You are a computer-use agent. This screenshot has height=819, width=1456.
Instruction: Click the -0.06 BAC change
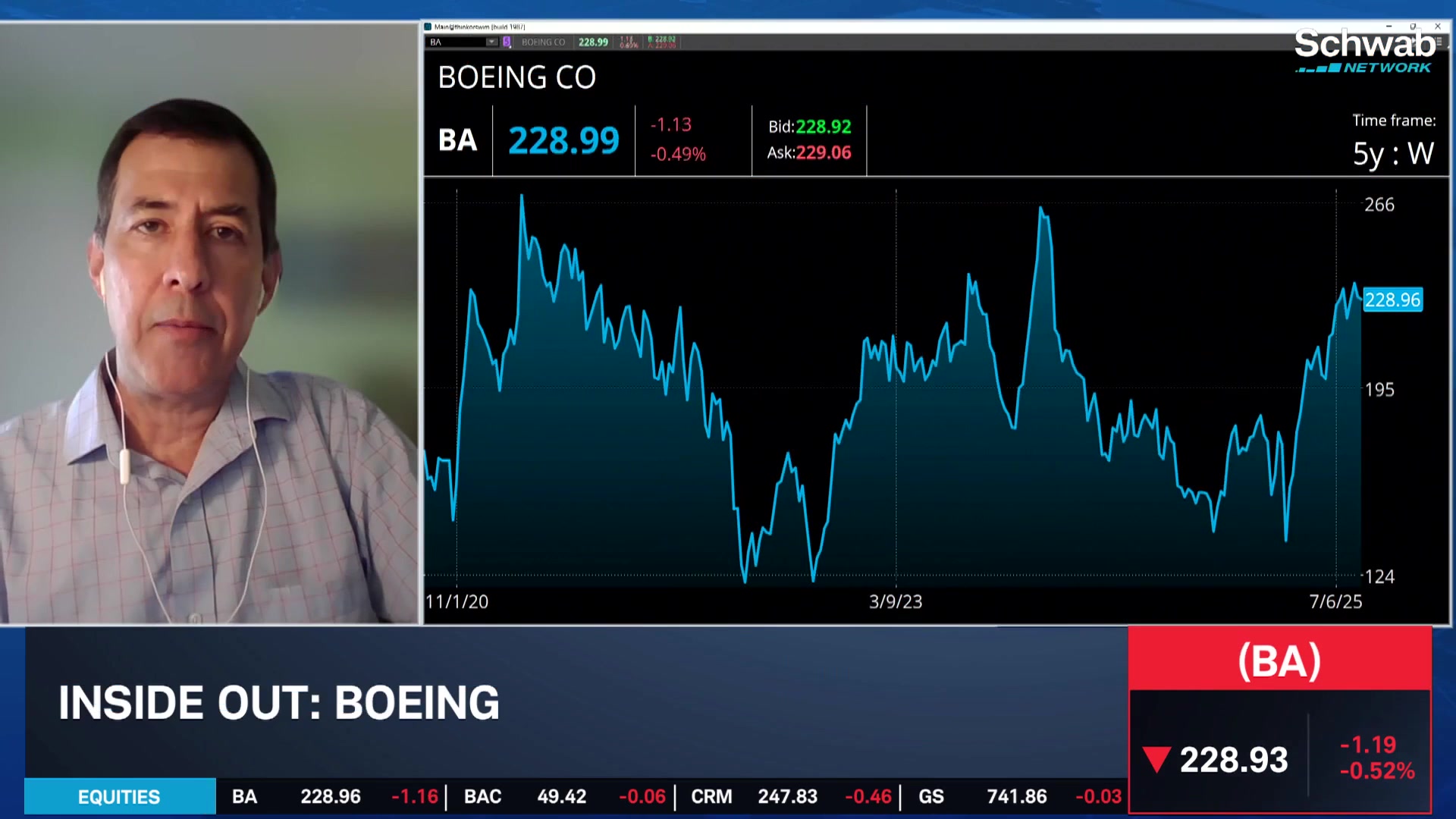pyautogui.click(x=642, y=797)
